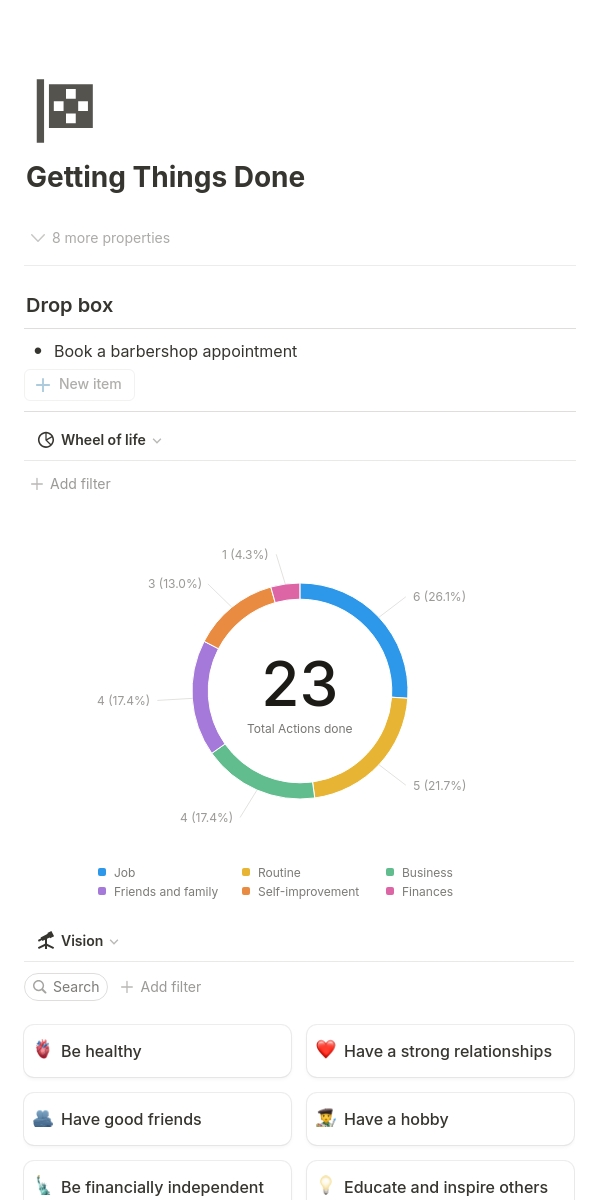
Task: Open the Wheel of life view dropdown
Action: pos(157,441)
